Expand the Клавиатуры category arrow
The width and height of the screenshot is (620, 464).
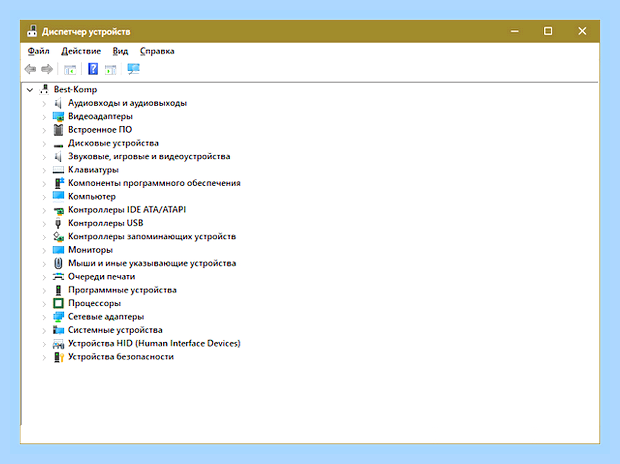coord(44,170)
